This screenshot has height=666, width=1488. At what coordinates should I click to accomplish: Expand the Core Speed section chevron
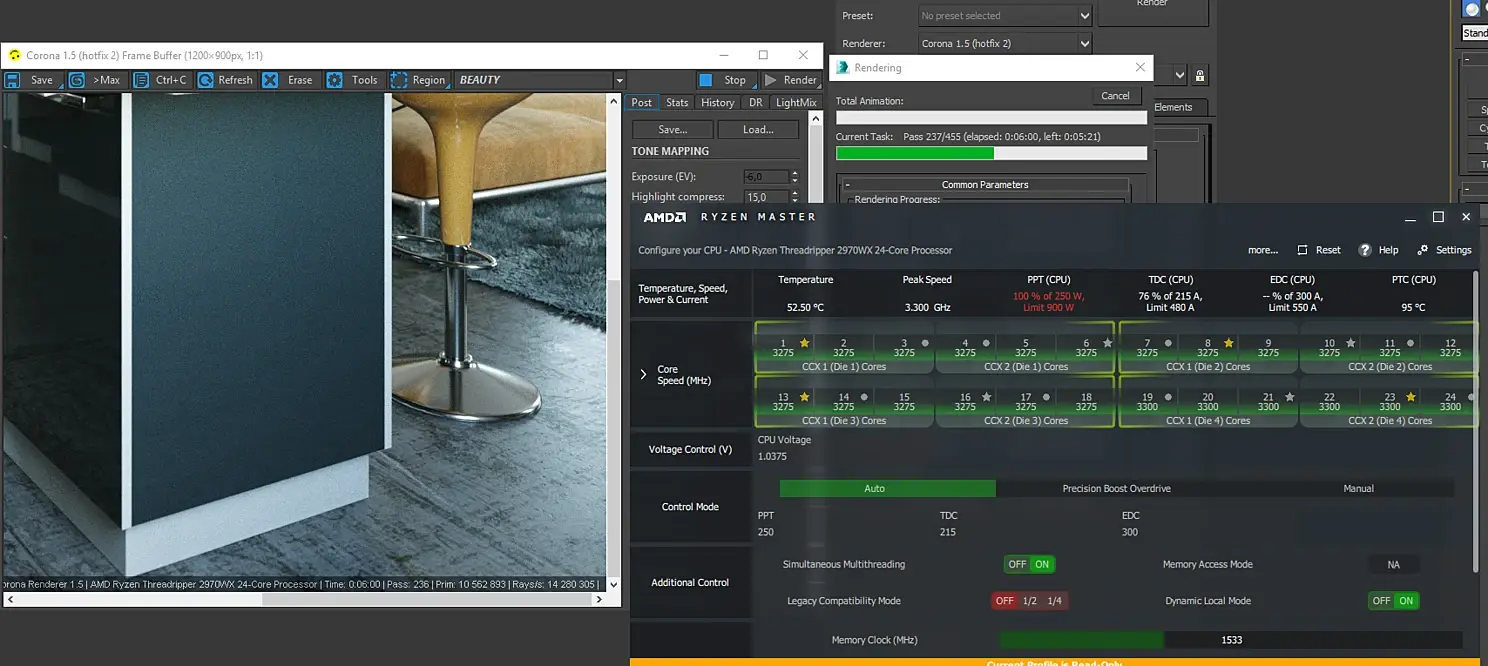643,375
